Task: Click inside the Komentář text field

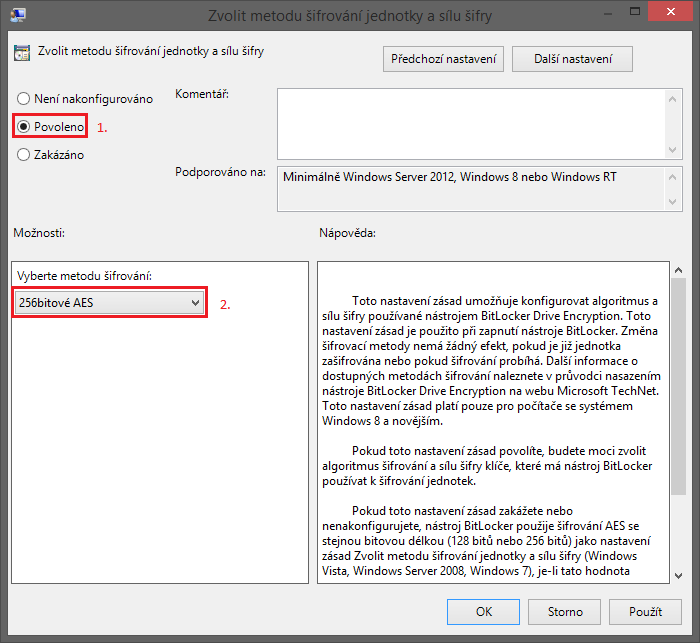Action: click(471, 124)
